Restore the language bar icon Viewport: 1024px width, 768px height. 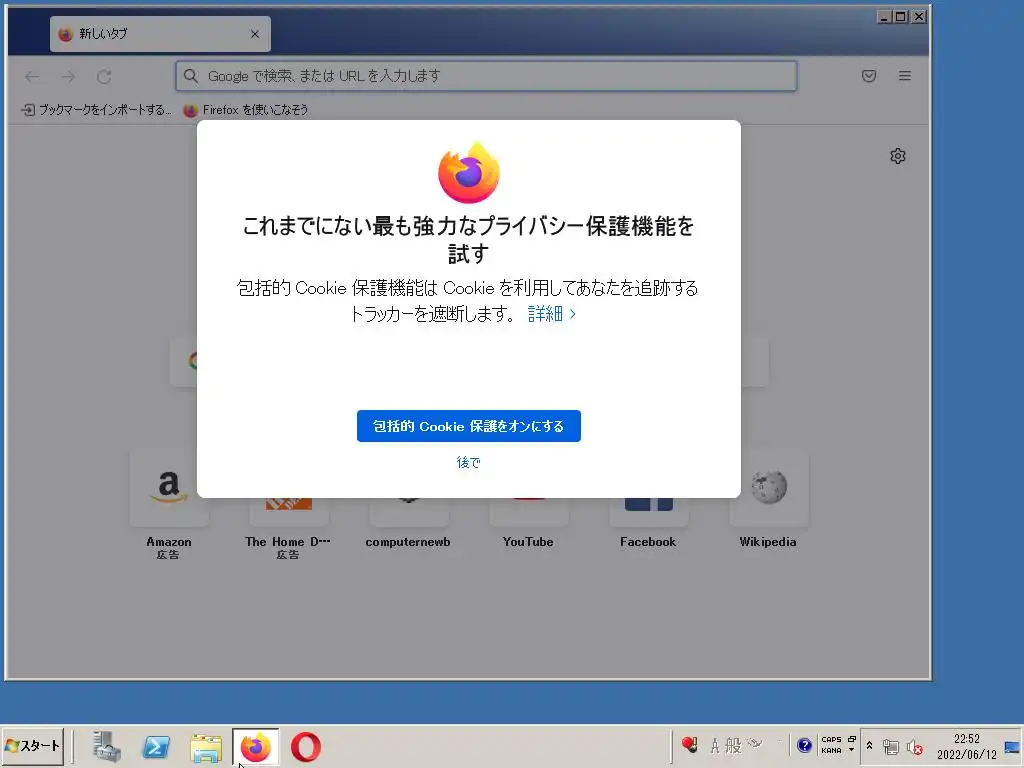coord(852,739)
